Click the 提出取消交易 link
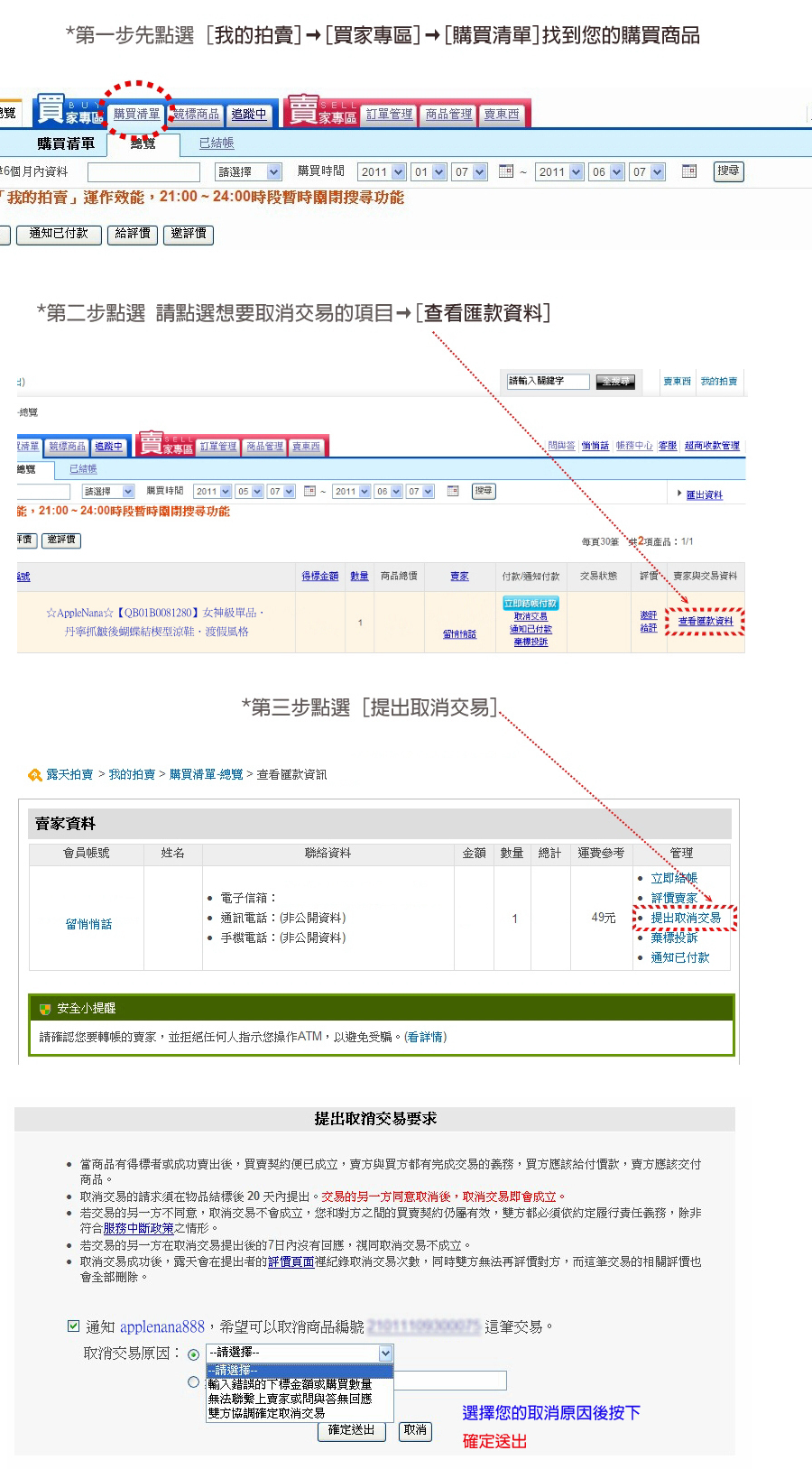The image size is (812, 1469). click(x=686, y=918)
